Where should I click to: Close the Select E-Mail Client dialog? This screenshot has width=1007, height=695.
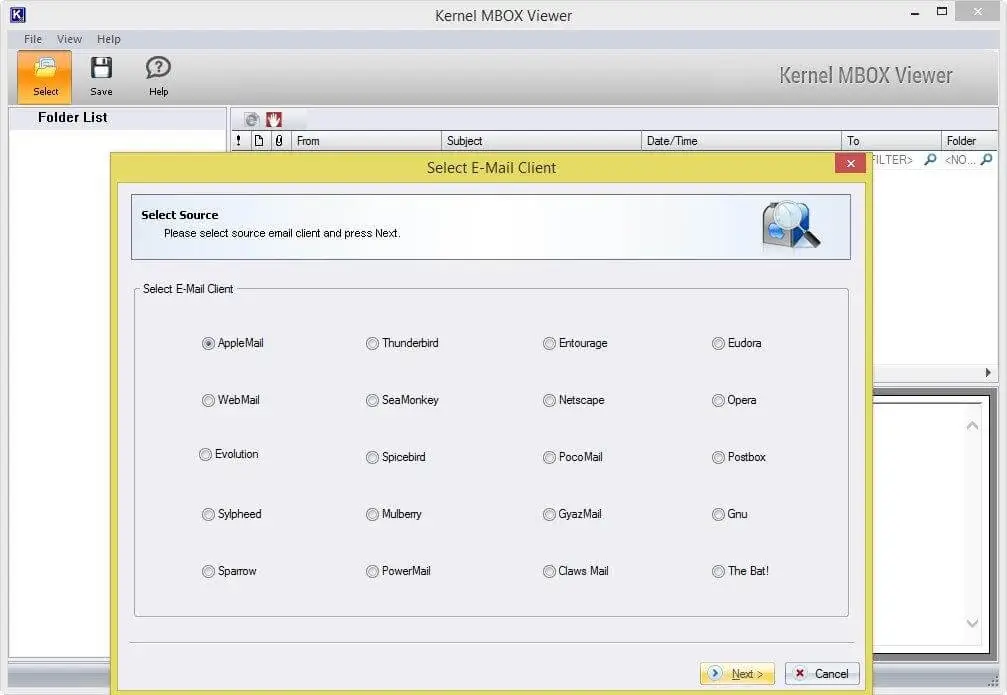tap(850, 164)
